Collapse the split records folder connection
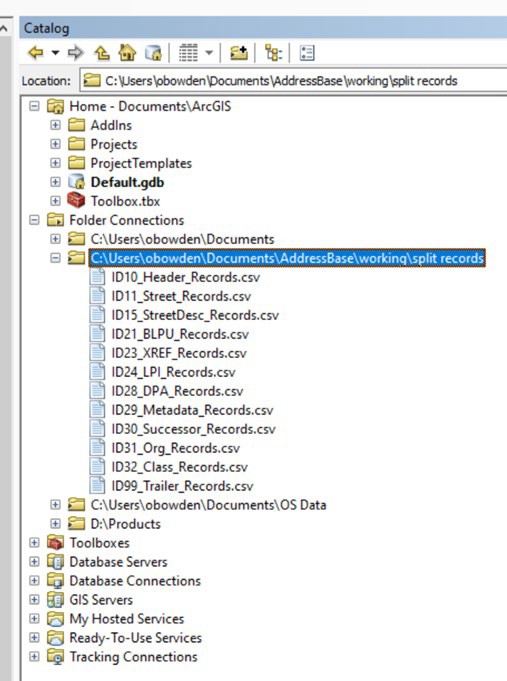Screen dimensions: 507x681 [x=55, y=258]
